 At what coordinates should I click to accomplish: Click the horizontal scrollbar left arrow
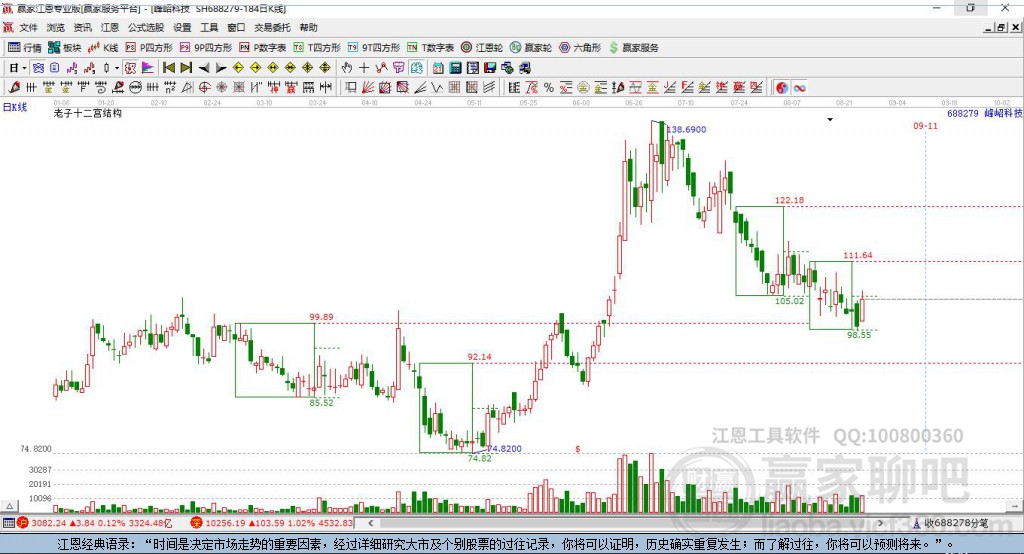click(371, 523)
